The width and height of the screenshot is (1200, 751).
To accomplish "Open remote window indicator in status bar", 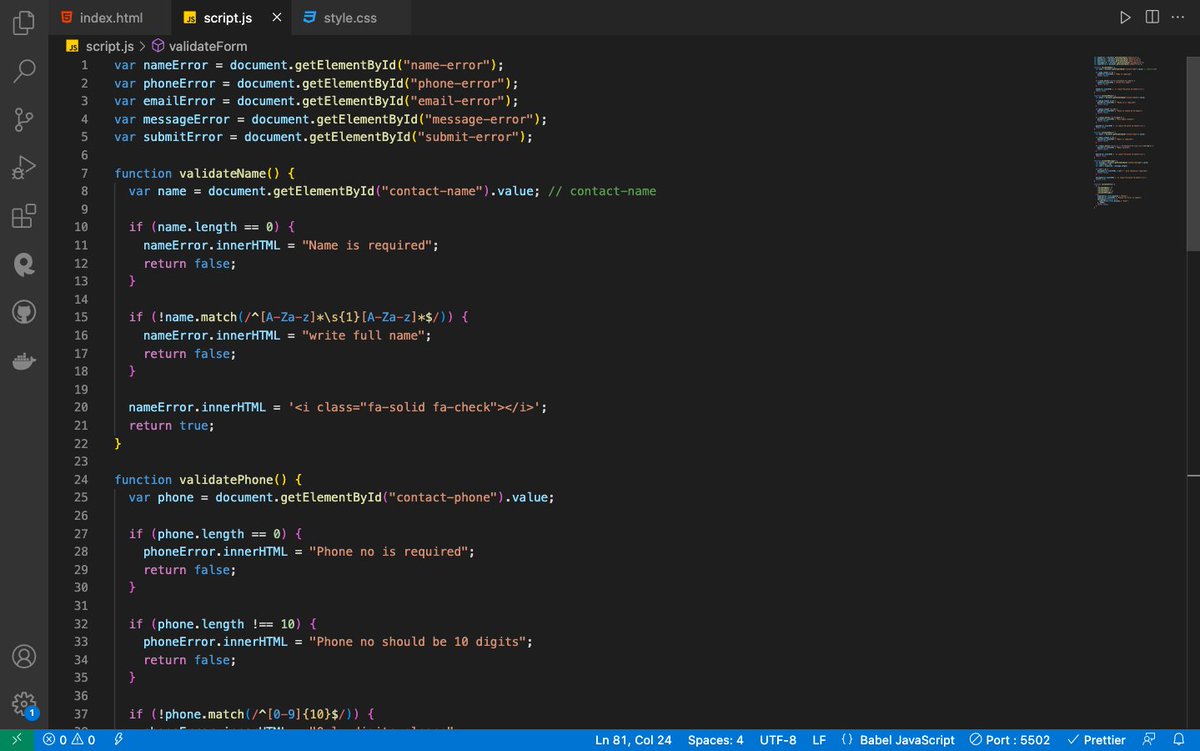I will (16, 740).
